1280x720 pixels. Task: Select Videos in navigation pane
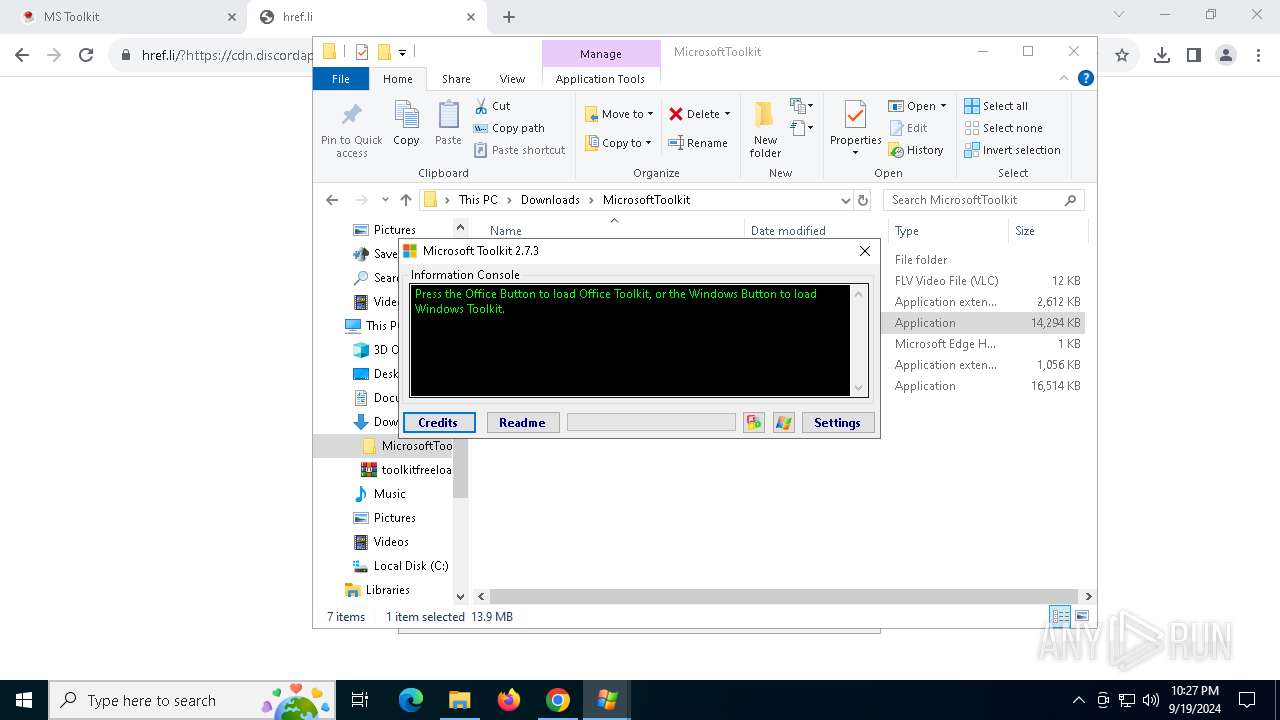[391, 542]
